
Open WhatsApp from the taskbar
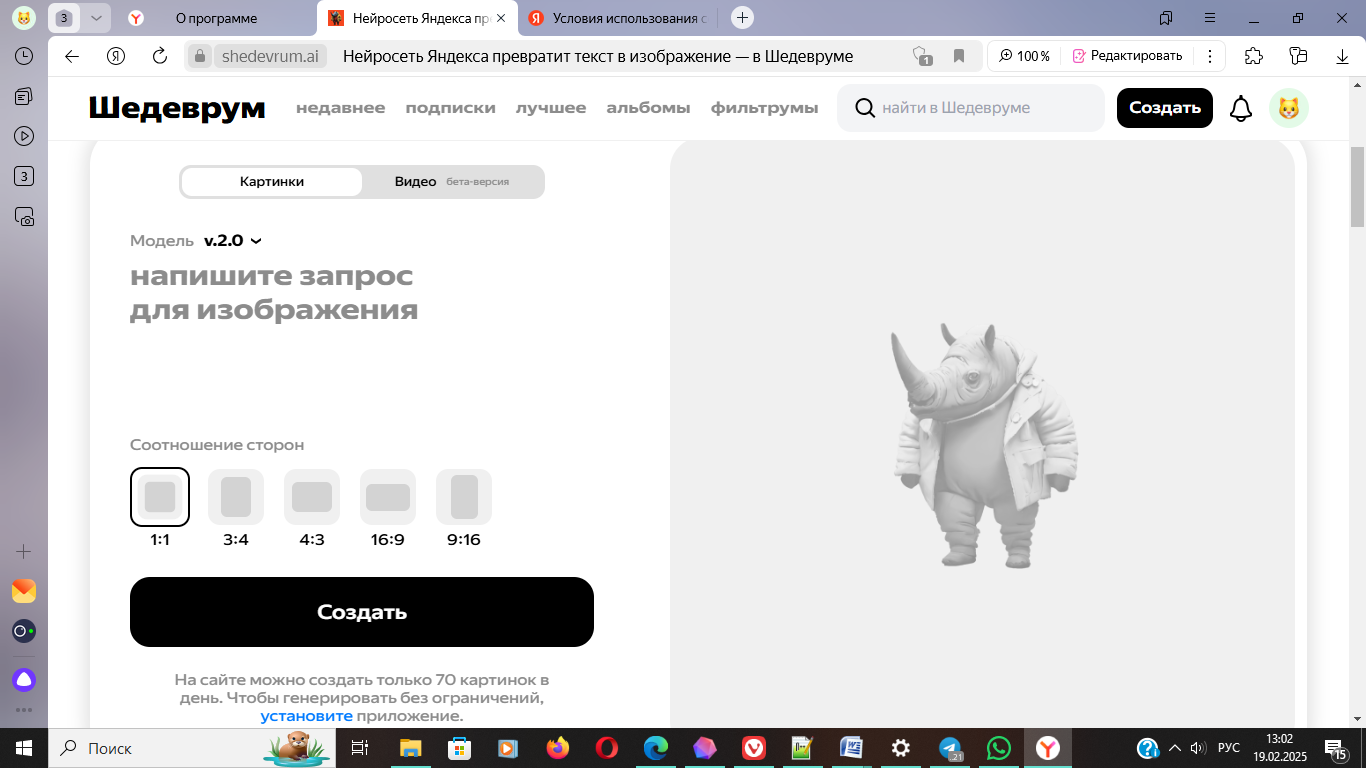[998, 748]
